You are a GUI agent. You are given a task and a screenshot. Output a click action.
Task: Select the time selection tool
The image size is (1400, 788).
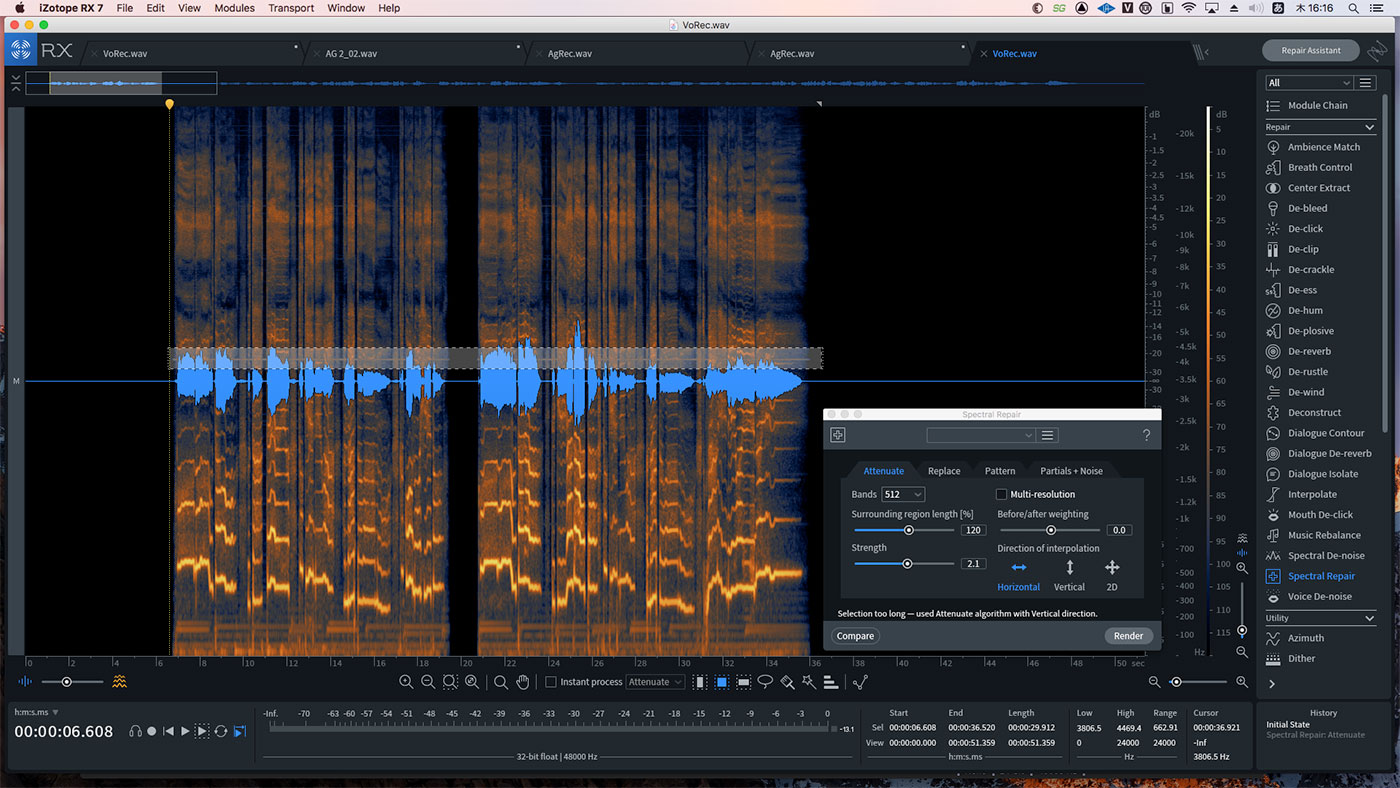(699, 682)
